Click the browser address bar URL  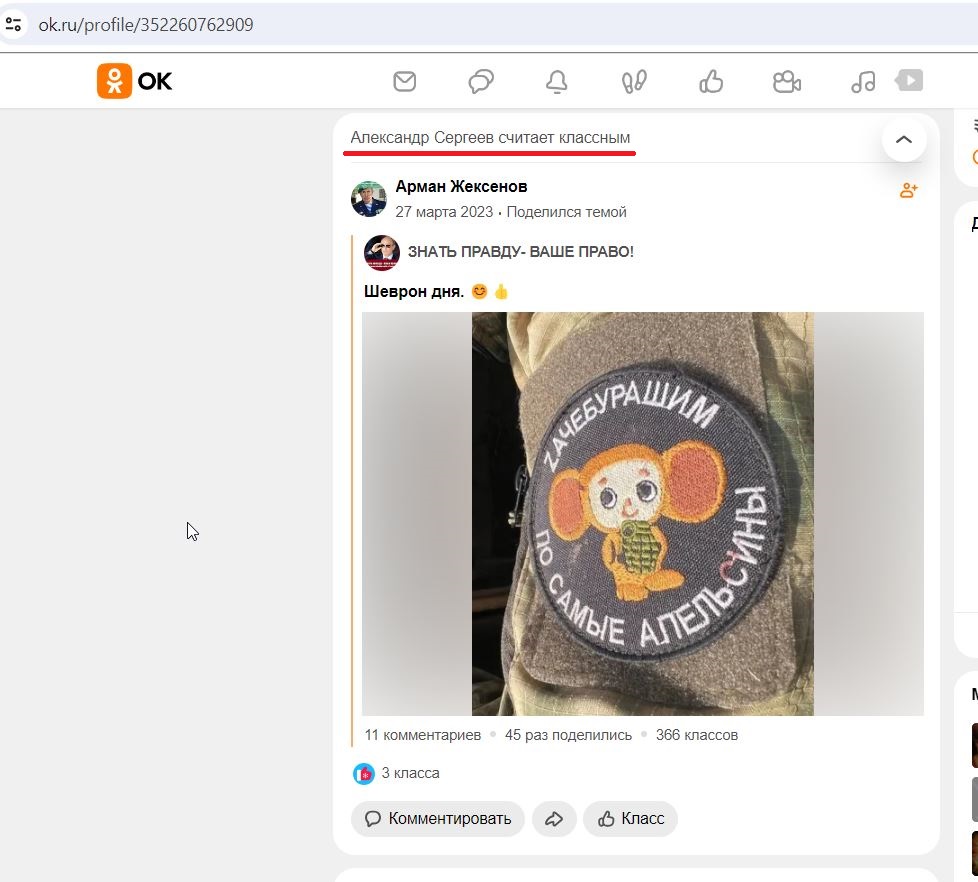[x=146, y=24]
